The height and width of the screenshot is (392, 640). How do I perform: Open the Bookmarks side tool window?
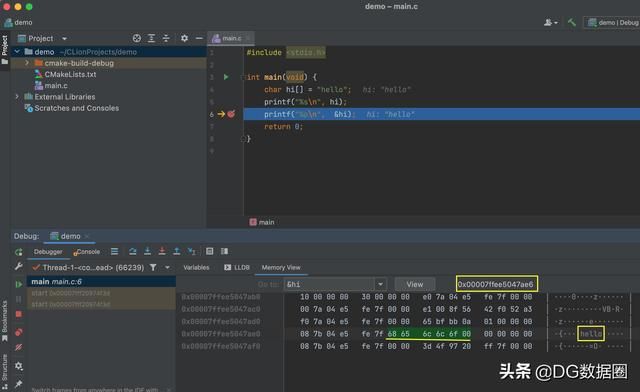click(x=4, y=321)
